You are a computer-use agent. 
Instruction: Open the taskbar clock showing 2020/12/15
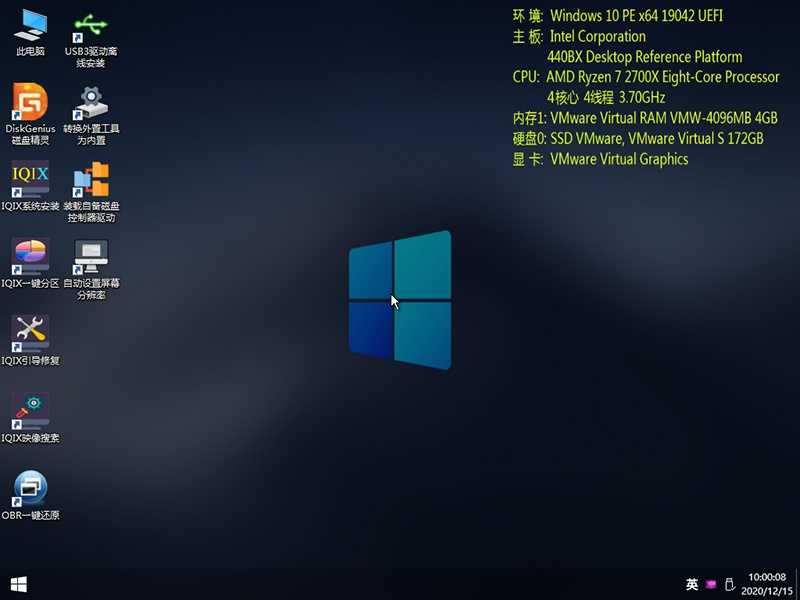click(767, 584)
